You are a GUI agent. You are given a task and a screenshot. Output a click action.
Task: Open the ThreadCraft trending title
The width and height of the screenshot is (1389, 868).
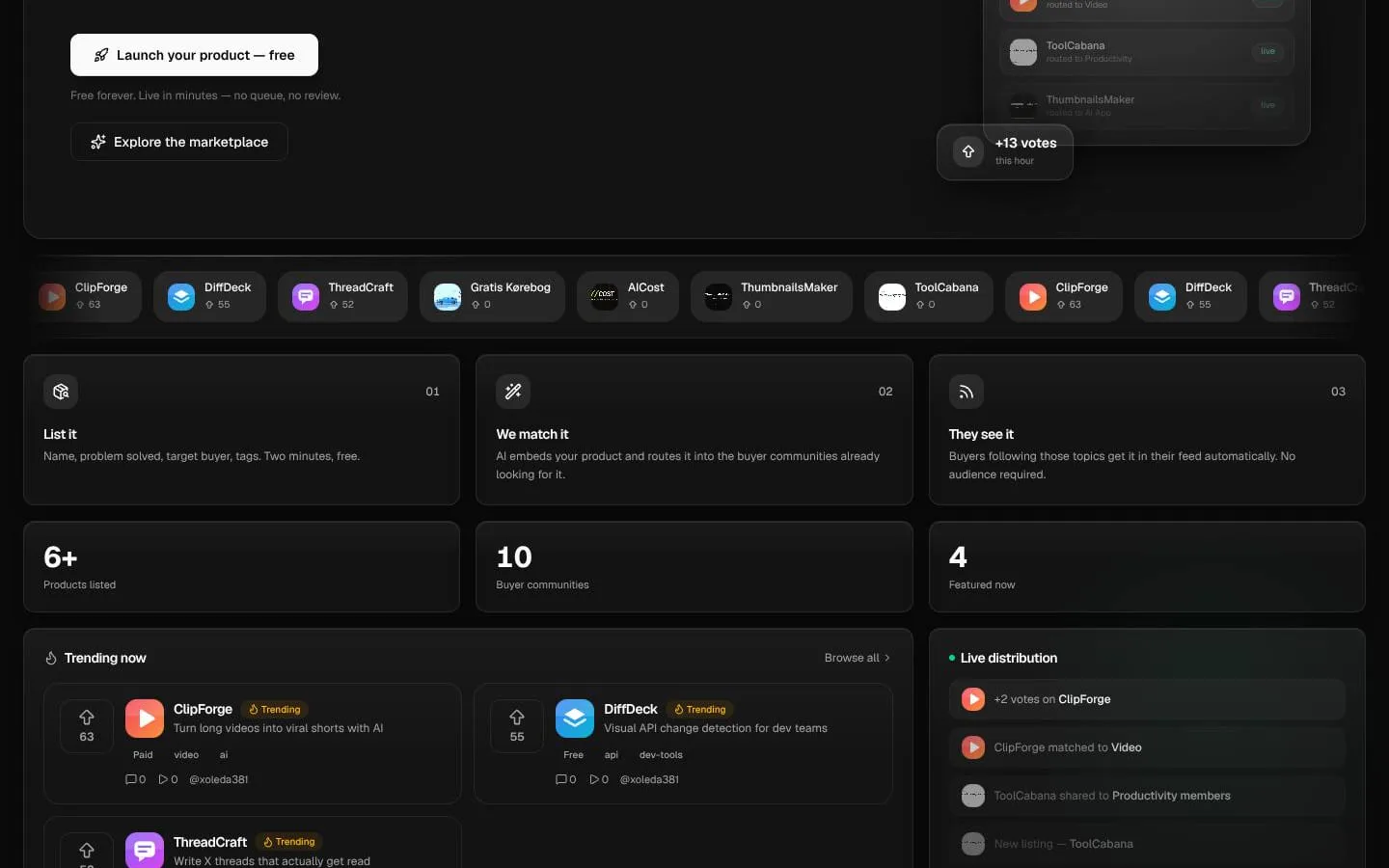(x=210, y=842)
